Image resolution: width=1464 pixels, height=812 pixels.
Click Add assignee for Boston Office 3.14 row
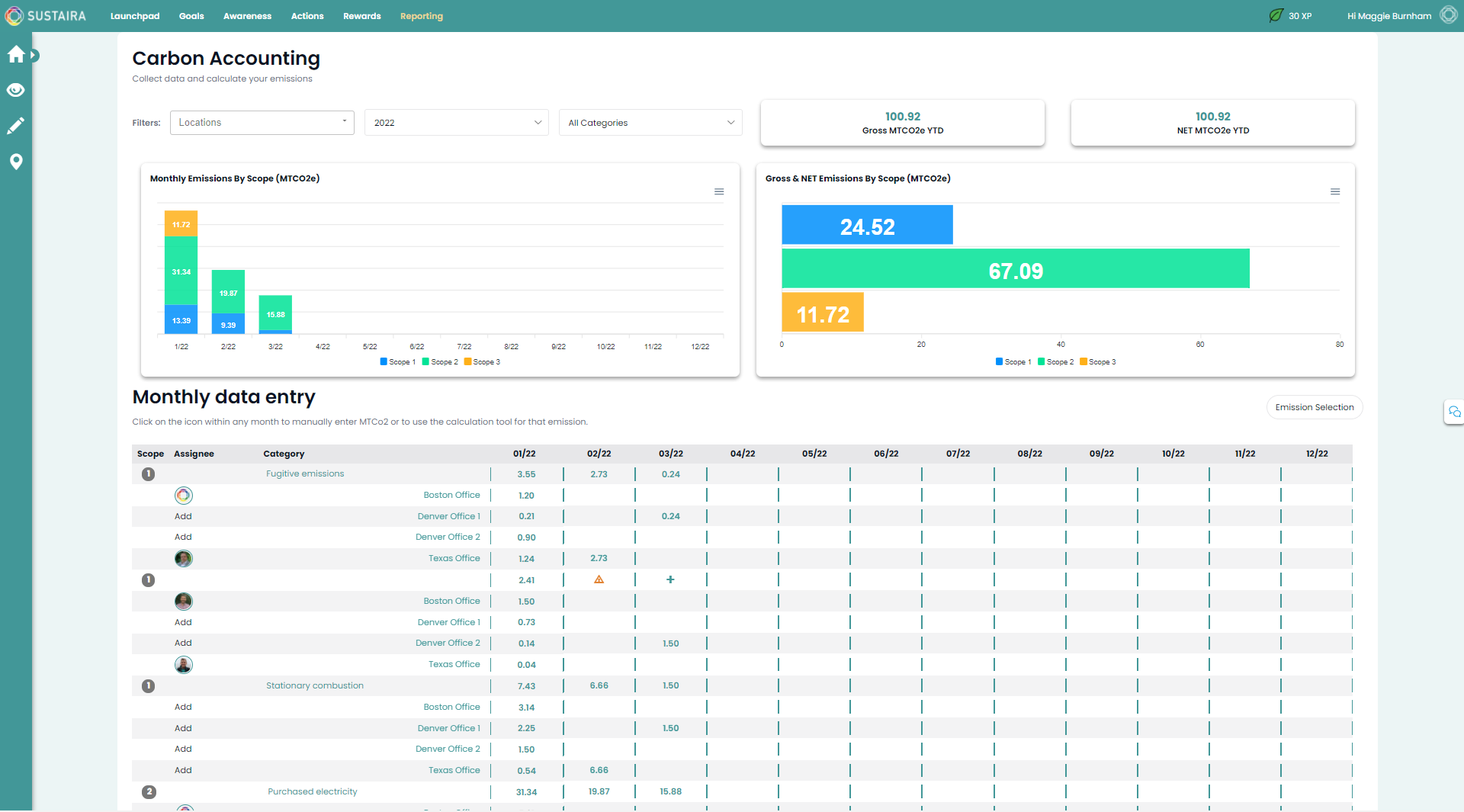pyautogui.click(x=183, y=708)
